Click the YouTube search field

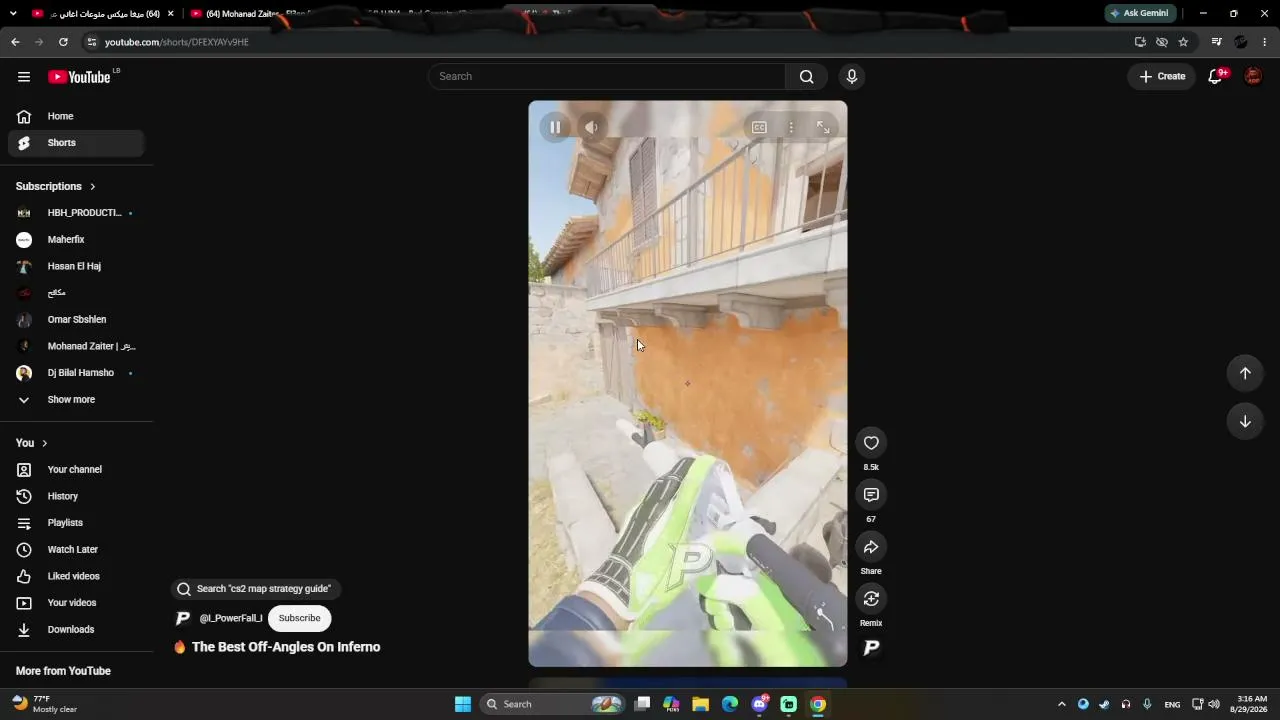(607, 77)
